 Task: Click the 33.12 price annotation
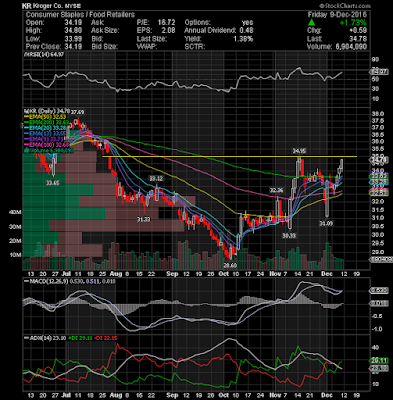pyautogui.click(x=156, y=178)
